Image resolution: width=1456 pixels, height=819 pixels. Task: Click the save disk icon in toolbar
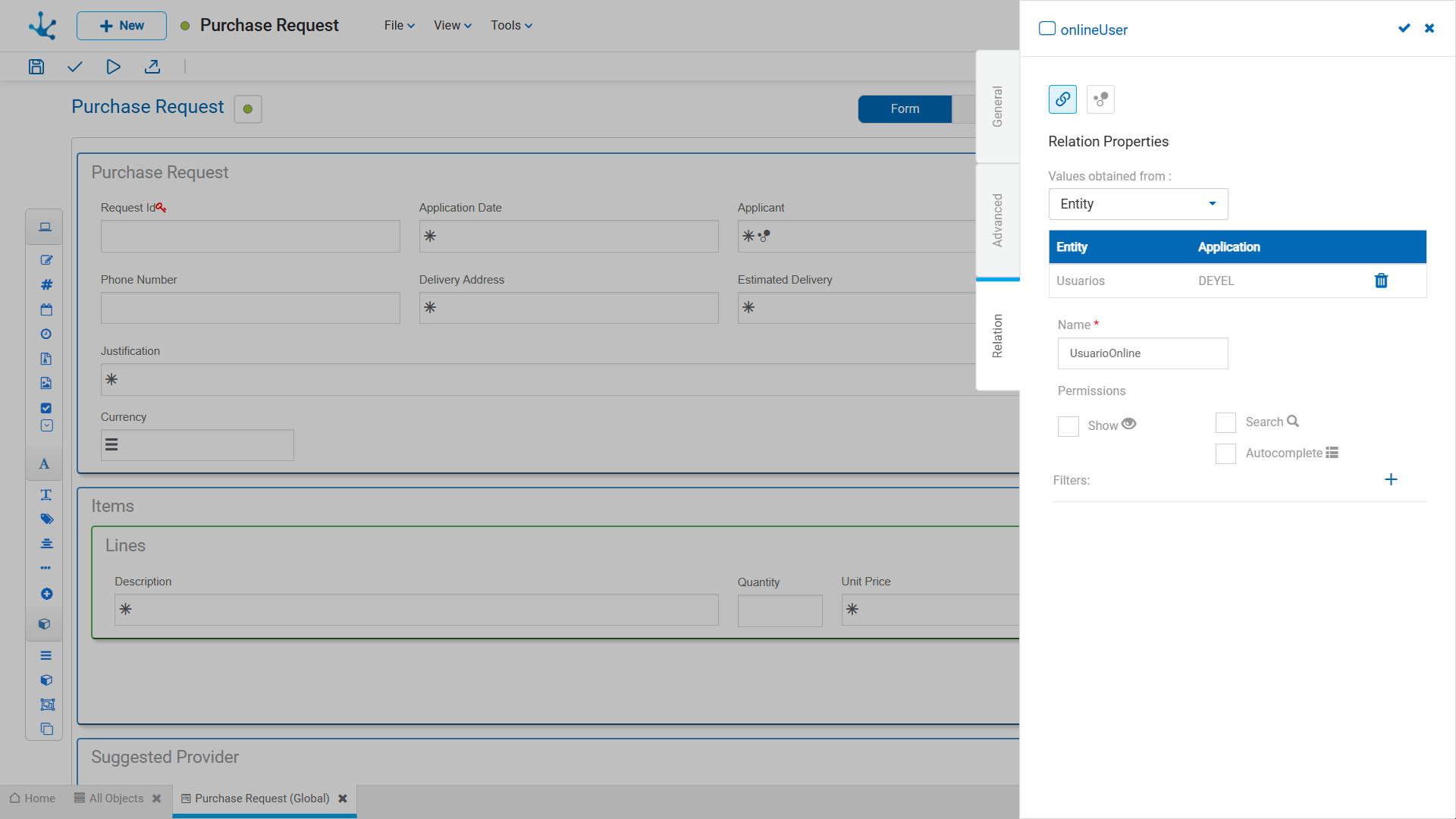pyautogui.click(x=36, y=67)
